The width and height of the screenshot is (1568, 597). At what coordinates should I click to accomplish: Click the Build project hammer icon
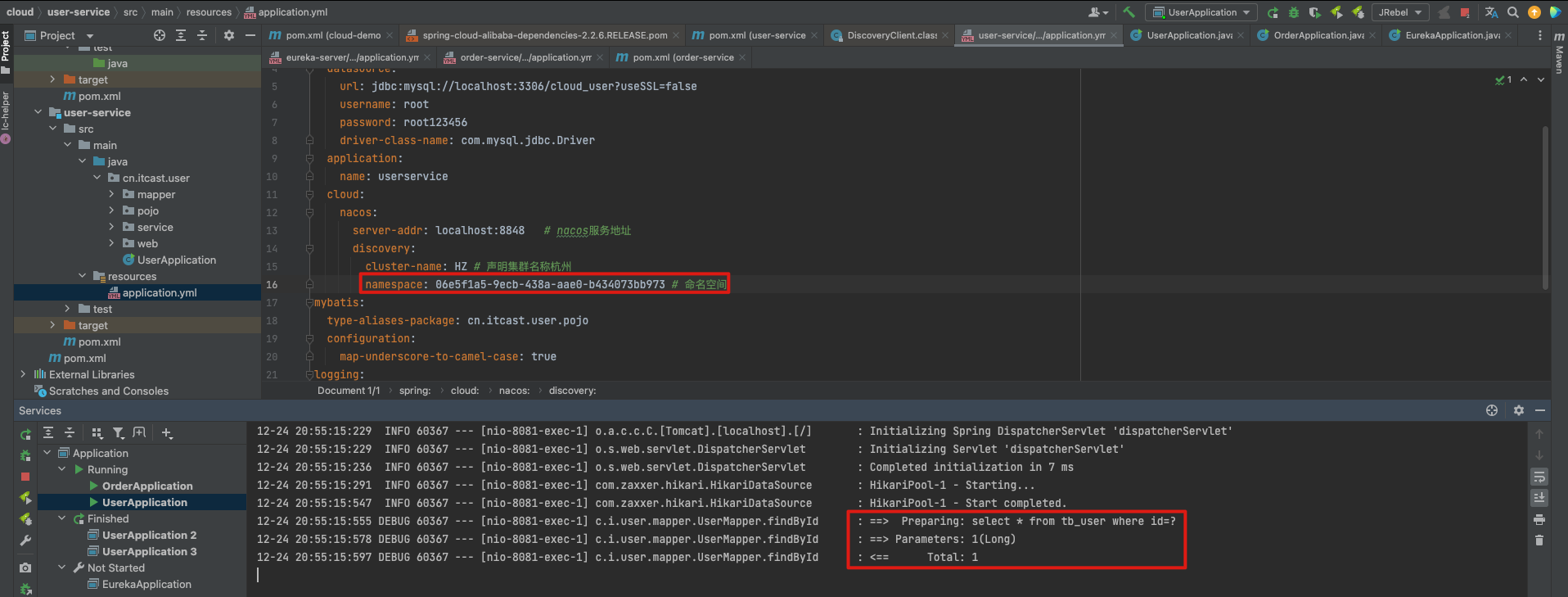1129,12
